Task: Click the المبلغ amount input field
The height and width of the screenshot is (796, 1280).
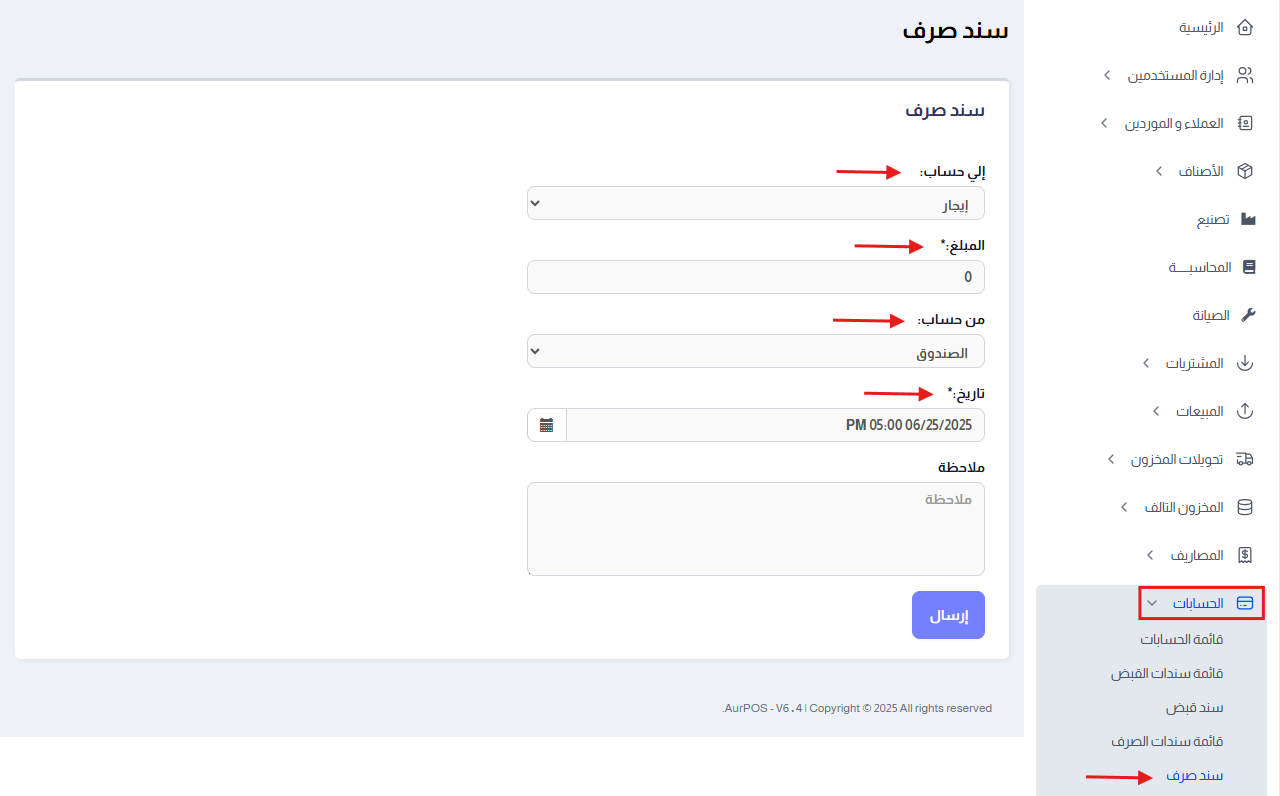Action: (756, 277)
